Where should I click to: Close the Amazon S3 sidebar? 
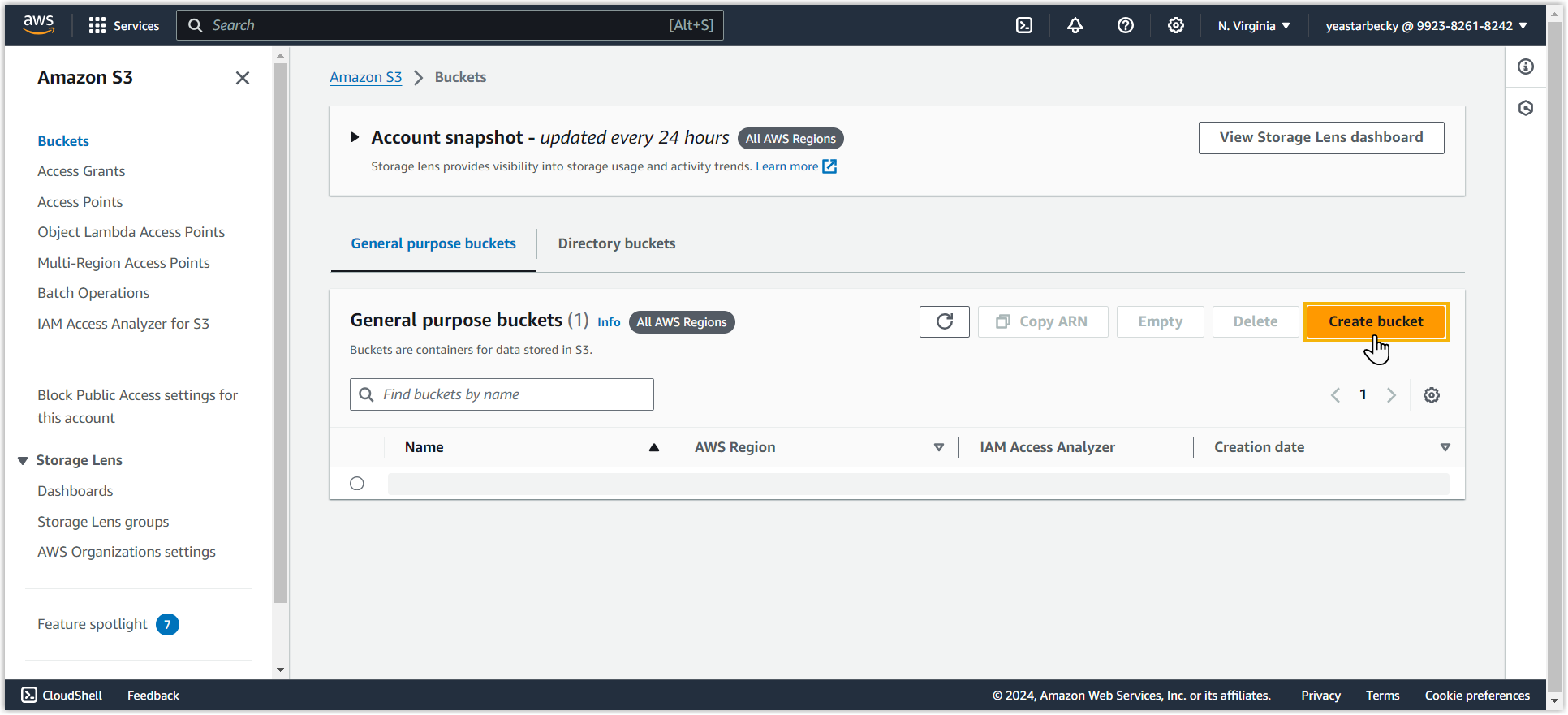[242, 78]
